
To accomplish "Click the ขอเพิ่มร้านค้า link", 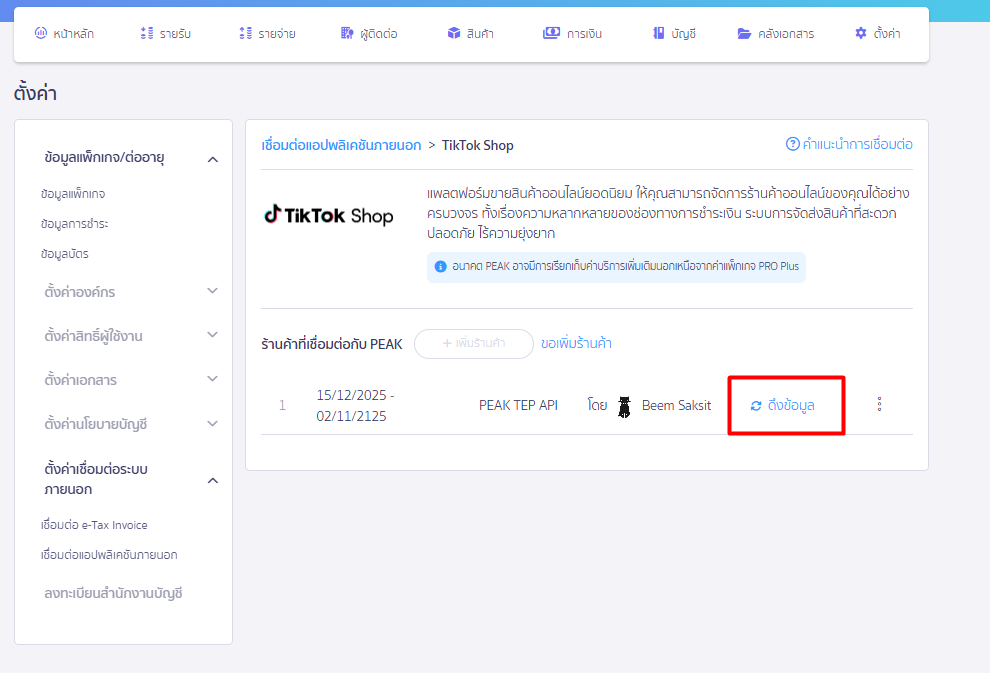I will (x=576, y=343).
